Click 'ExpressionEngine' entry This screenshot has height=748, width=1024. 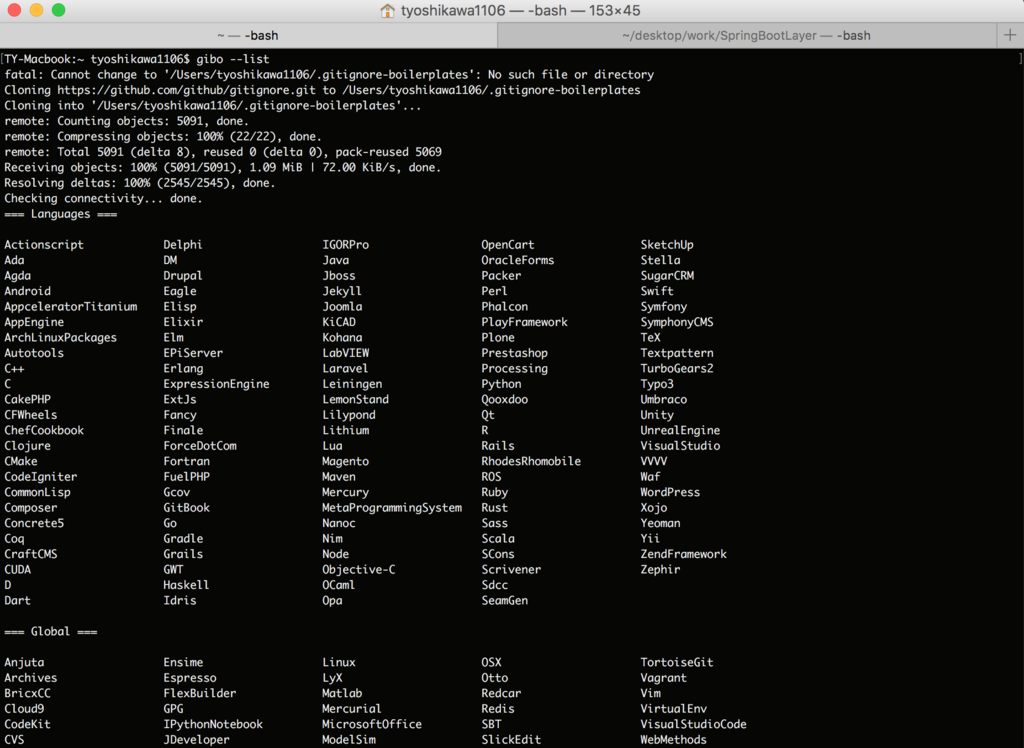pos(216,384)
